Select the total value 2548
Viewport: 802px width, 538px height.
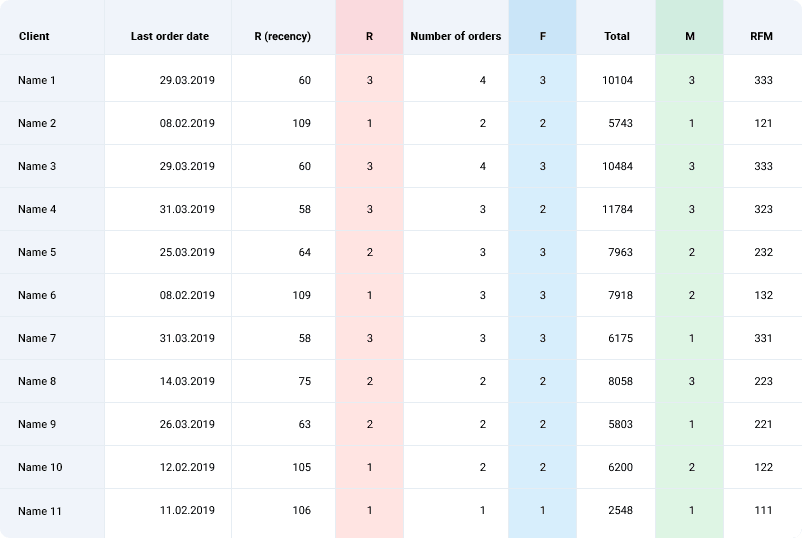click(620, 511)
